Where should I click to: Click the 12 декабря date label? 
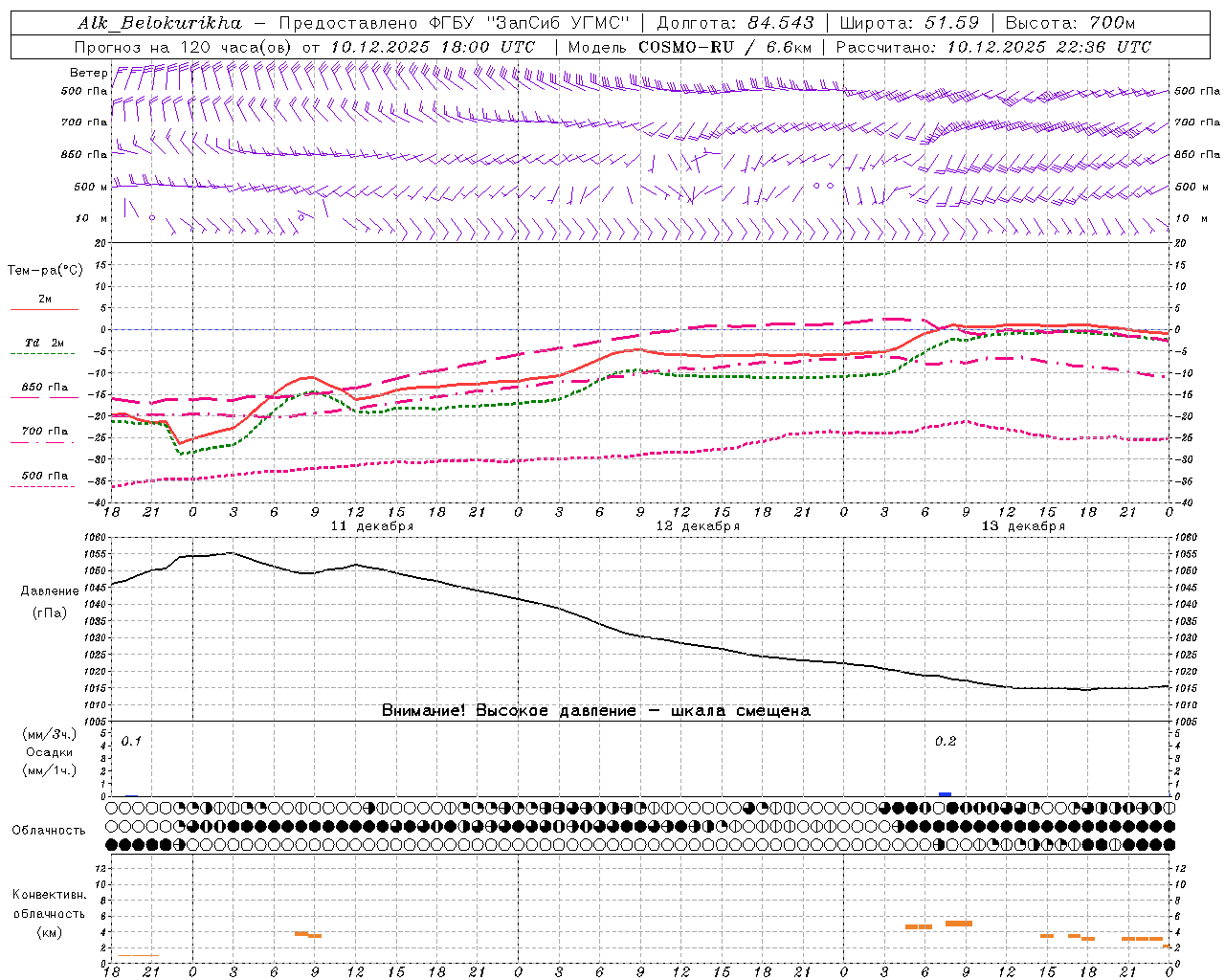(x=698, y=526)
